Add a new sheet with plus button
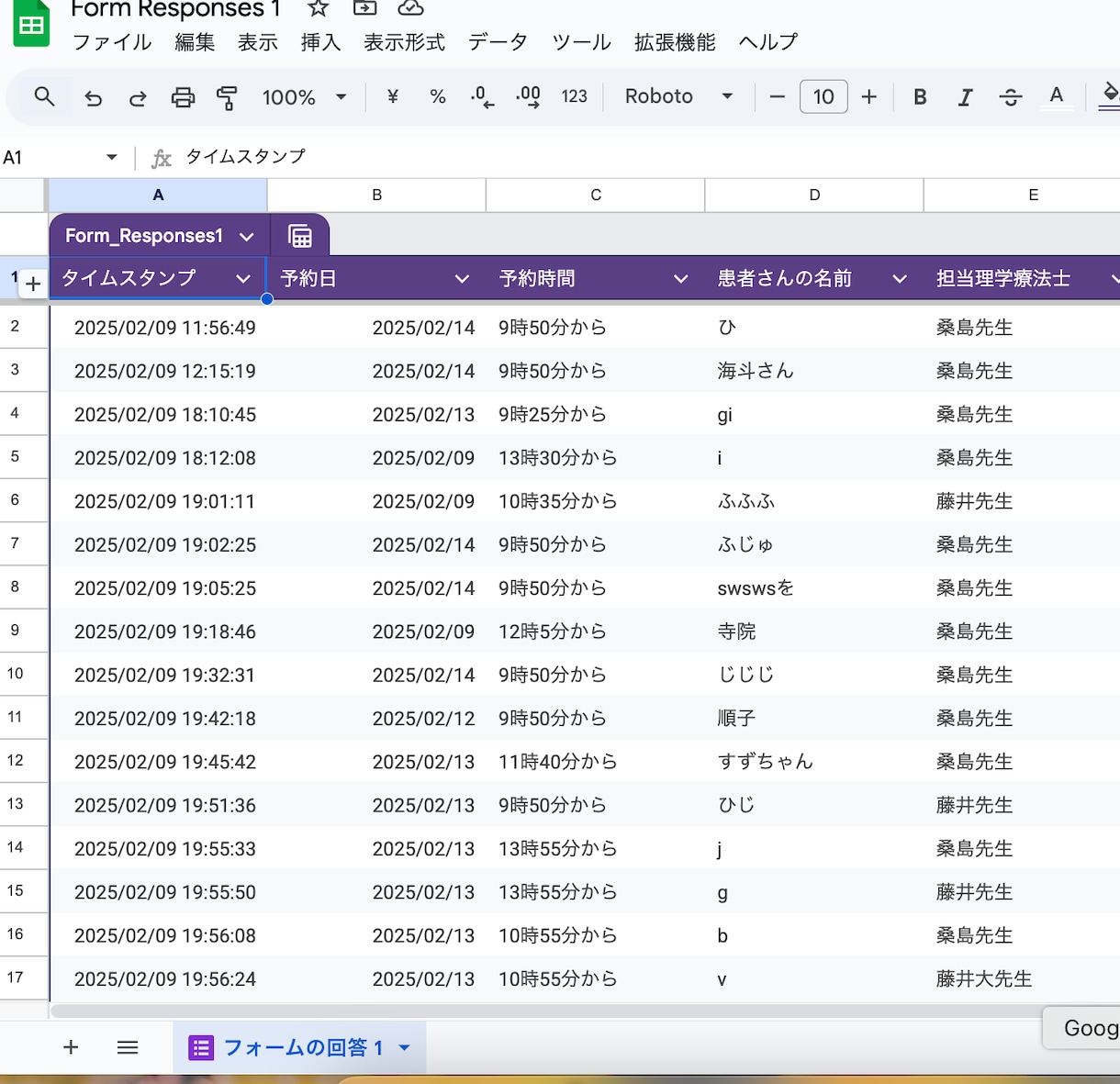1120x1084 pixels. click(x=71, y=1047)
